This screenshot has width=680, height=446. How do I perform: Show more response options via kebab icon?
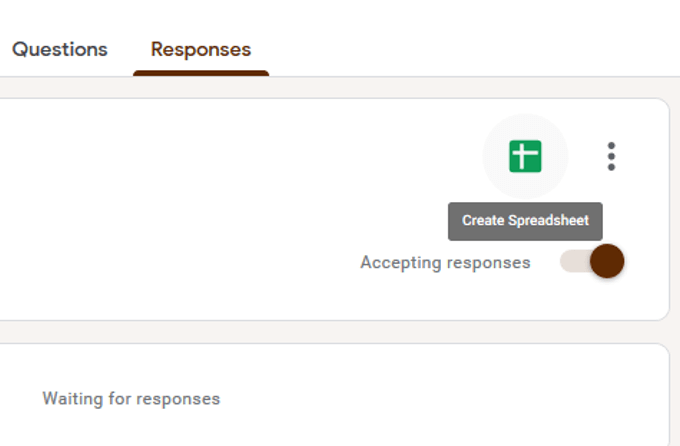point(611,156)
